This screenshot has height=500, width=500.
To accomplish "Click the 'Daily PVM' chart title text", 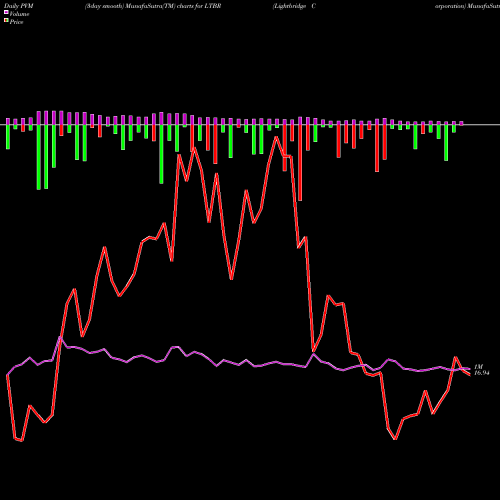I will 19,6.
